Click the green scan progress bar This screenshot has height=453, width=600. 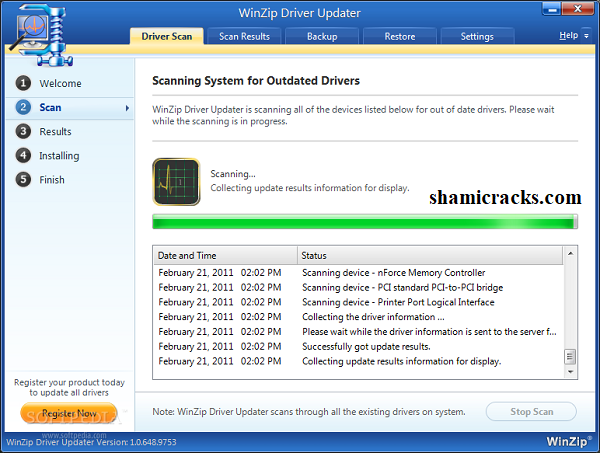coord(365,222)
